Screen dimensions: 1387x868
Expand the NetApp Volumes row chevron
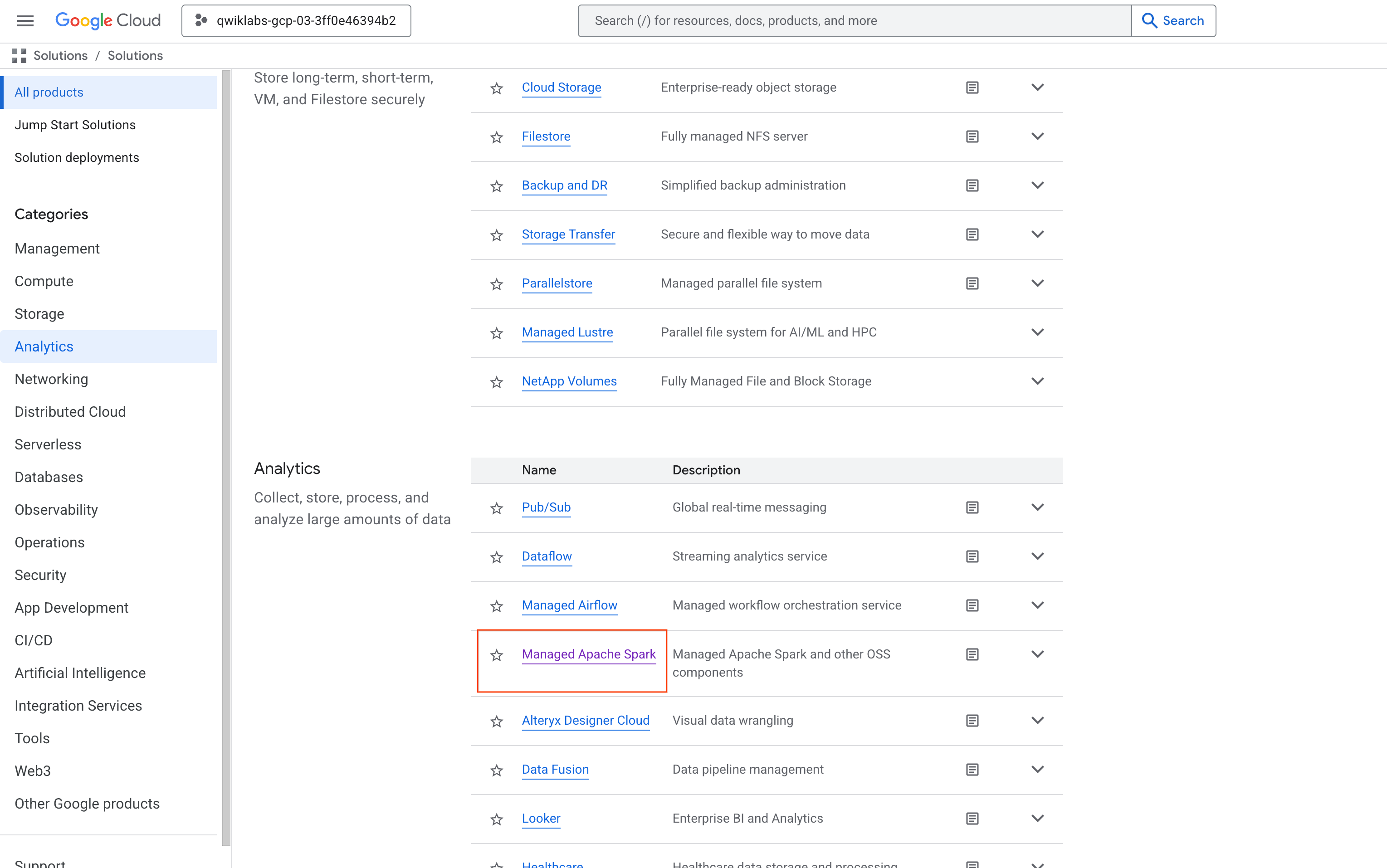pyautogui.click(x=1038, y=380)
